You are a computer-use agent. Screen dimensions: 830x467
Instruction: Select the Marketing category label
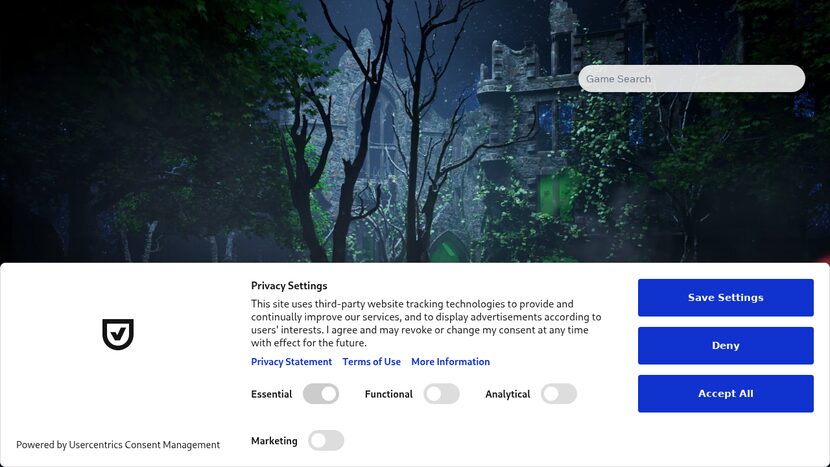click(274, 441)
